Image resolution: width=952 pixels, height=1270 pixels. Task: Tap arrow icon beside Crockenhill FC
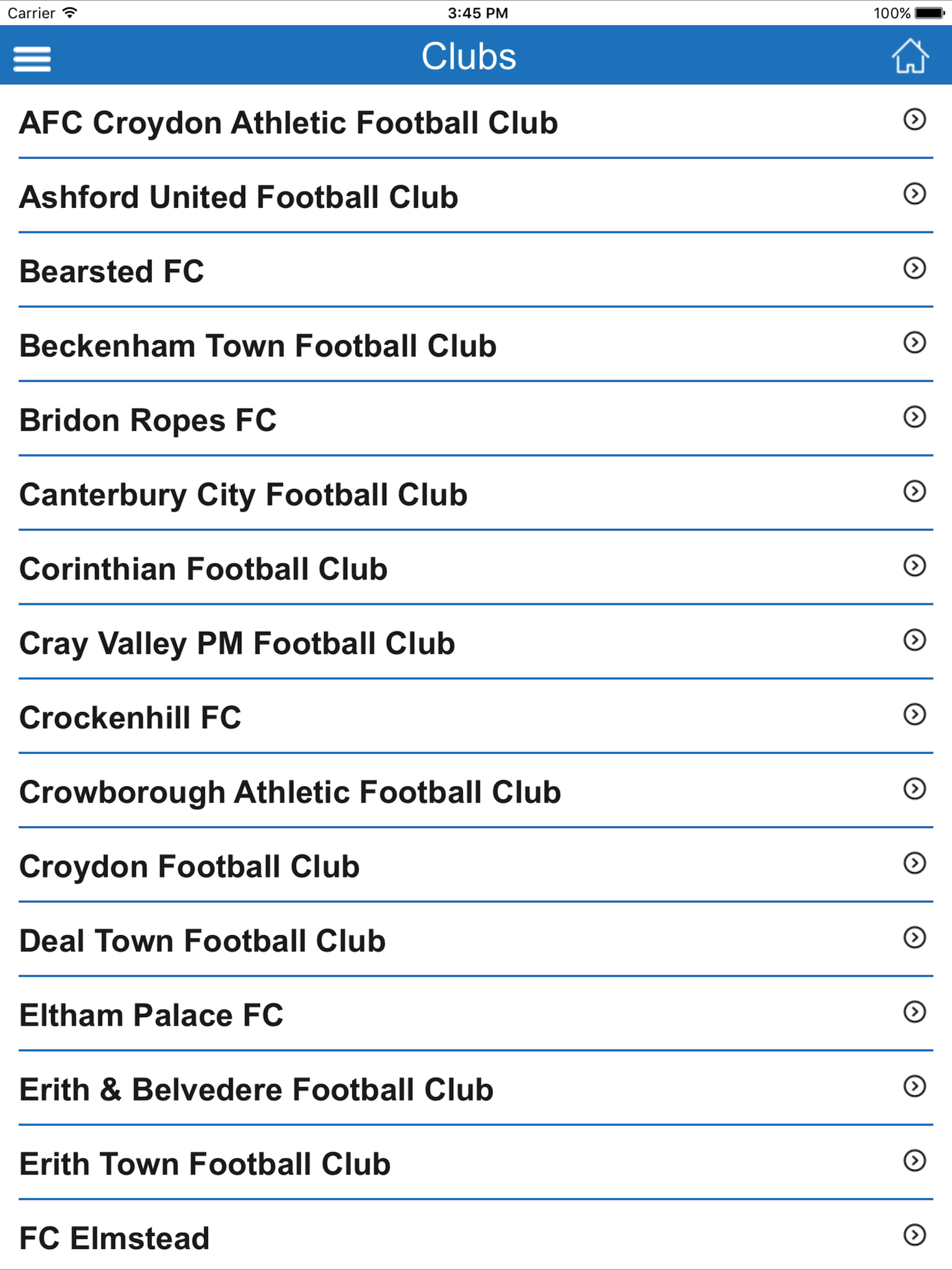[914, 714]
